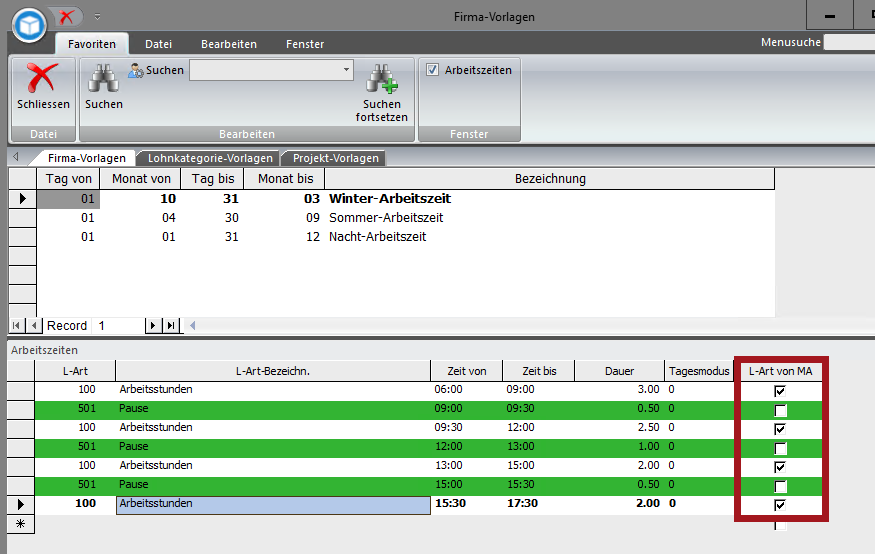Click the Menusuche input field
875x554 pixels.
[849, 42]
